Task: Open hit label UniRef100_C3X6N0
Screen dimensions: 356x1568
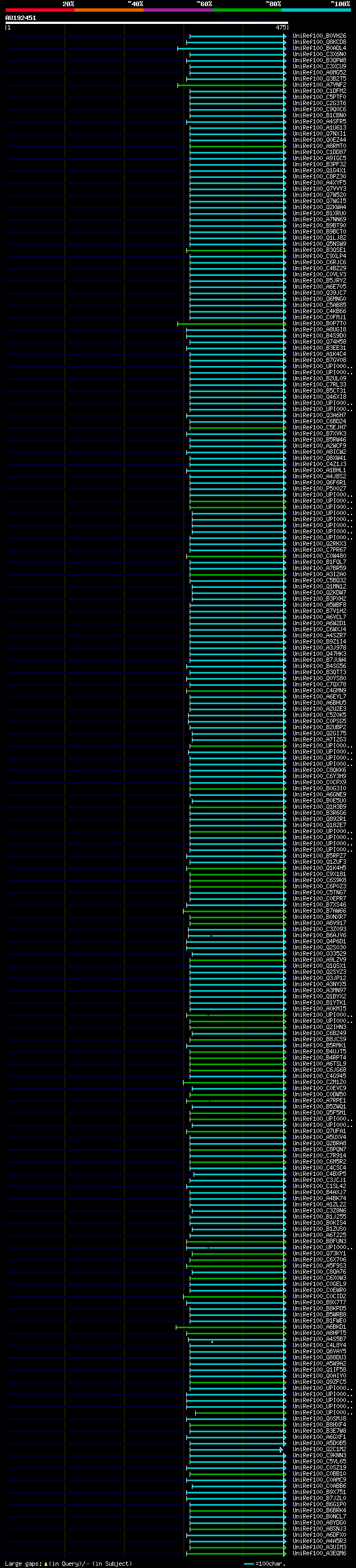Action: 319,54
